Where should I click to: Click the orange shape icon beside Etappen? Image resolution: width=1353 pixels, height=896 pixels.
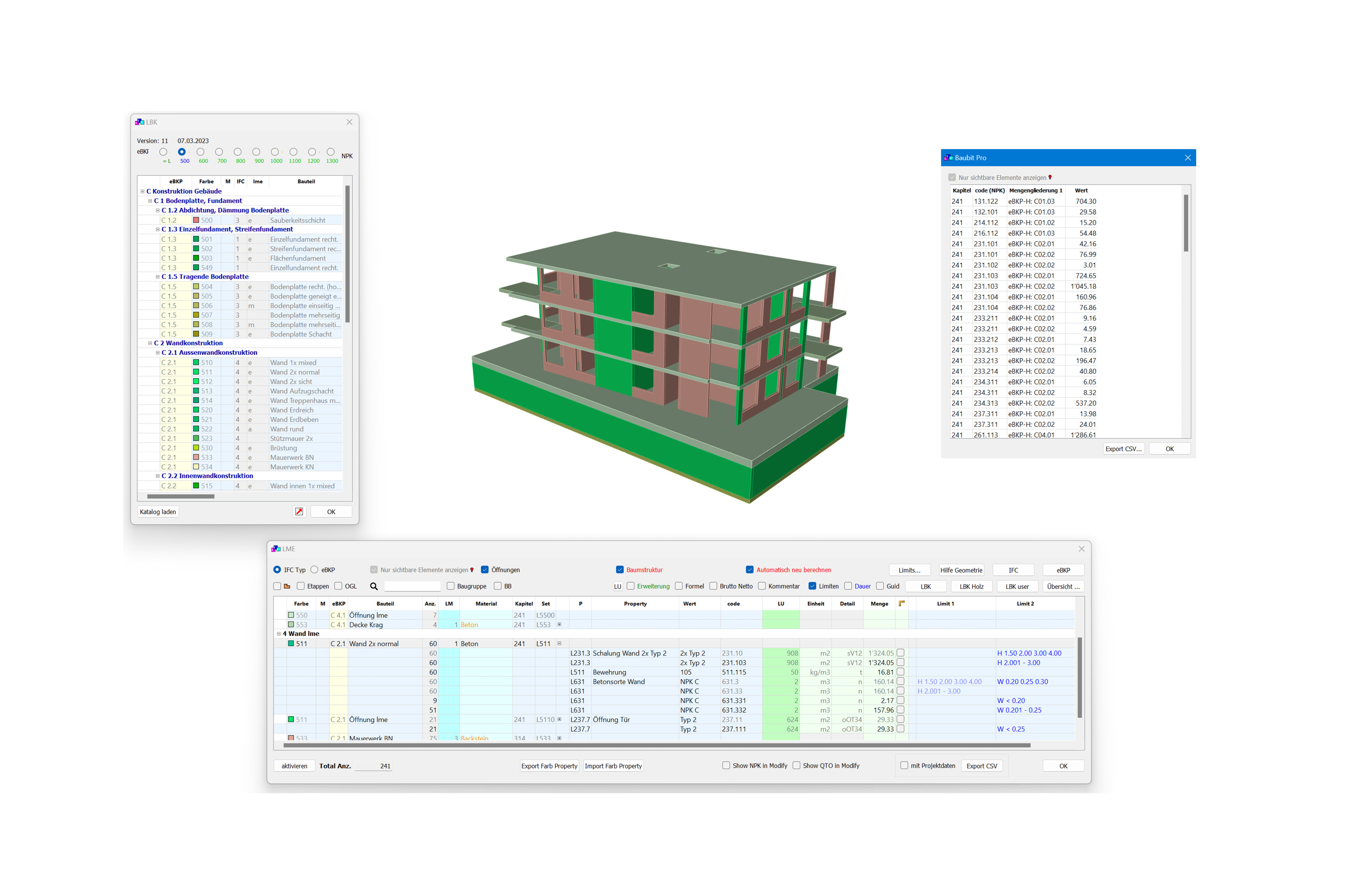coord(287,586)
